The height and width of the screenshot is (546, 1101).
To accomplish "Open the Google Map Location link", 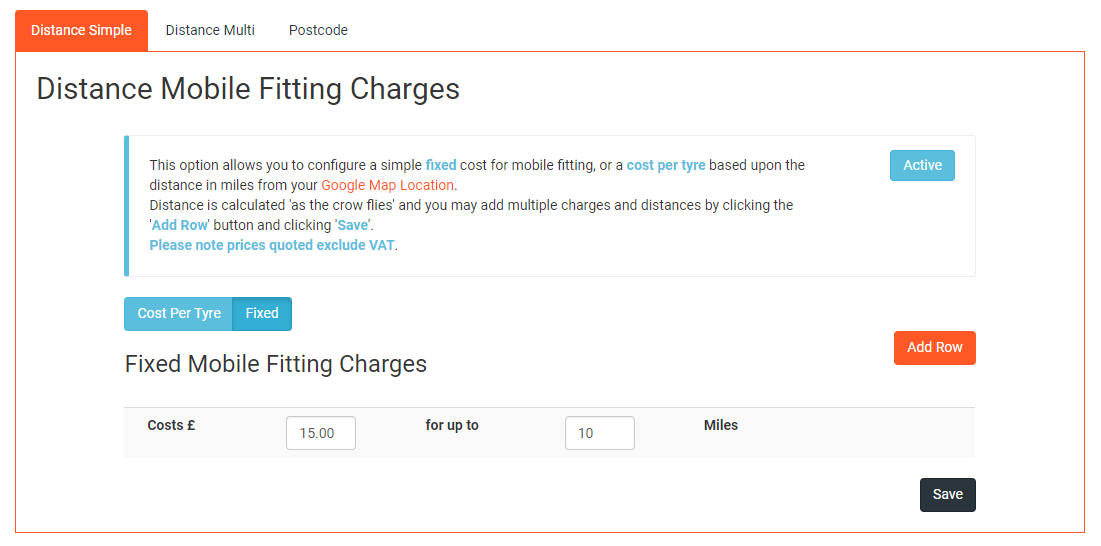I will point(388,185).
